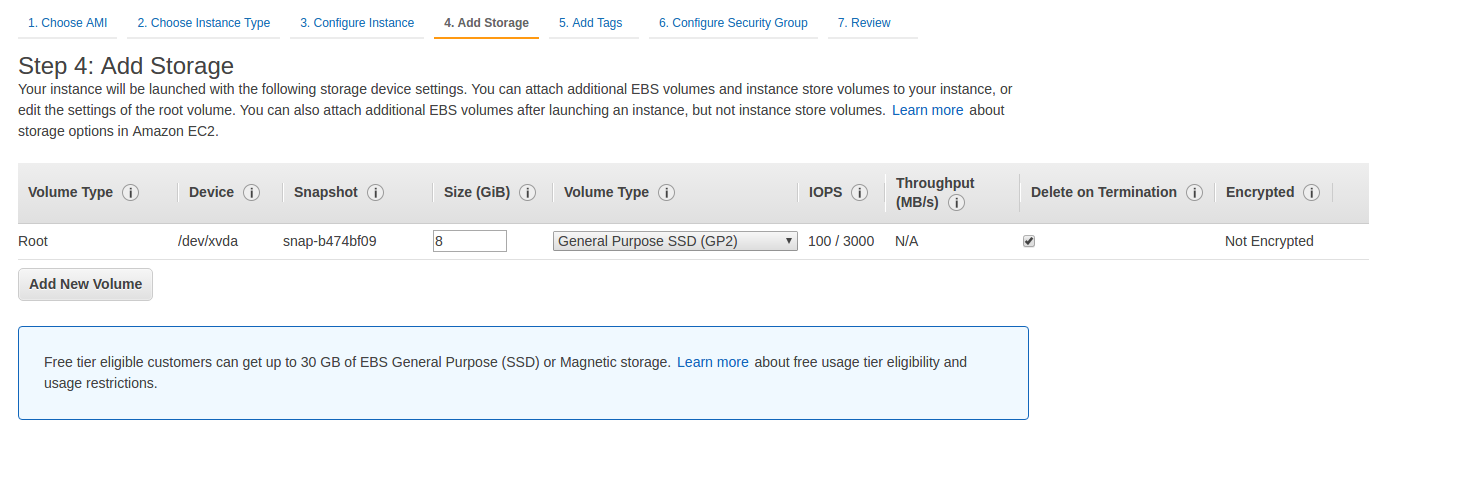Click info icon beside Size (GiB) header
Image resolution: width=1473 pixels, height=486 pixels.
(528, 193)
